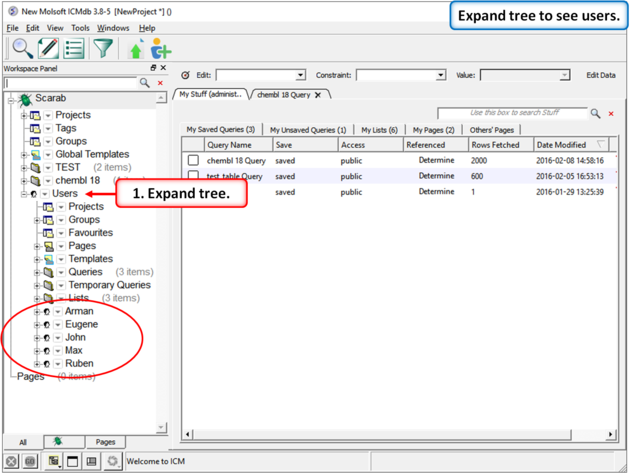Expand the Arman user tree node
Image resolution: width=630 pixels, height=473 pixels.
click(37, 312)
